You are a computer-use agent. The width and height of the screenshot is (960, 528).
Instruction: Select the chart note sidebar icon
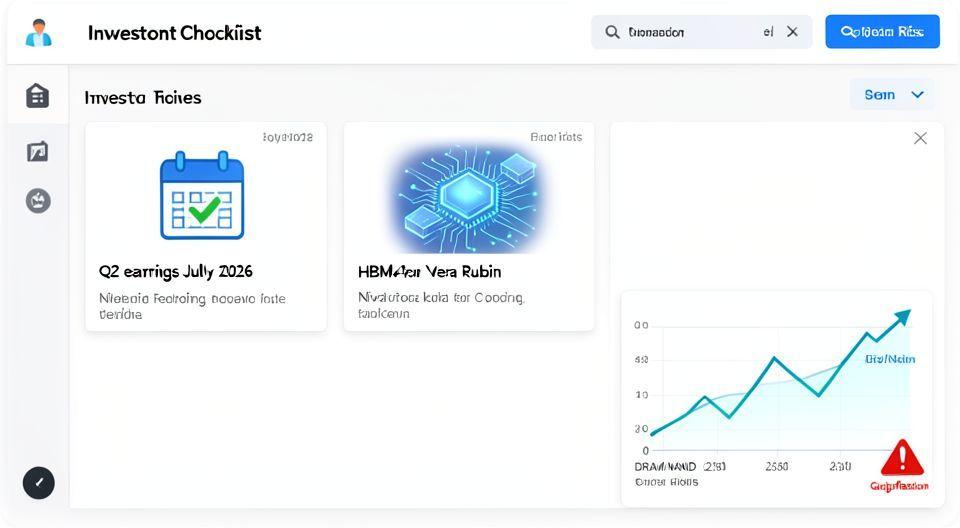point(38,151)
